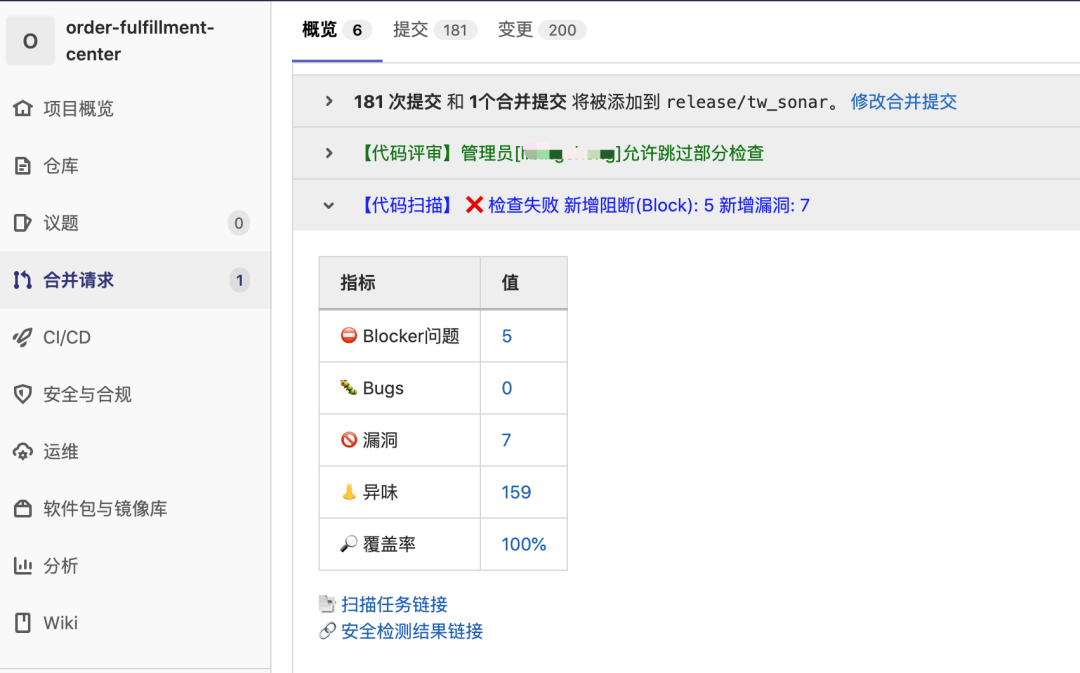This screenshot has height=673, width=1080.
Task: Click the magnifier icon beside 覆盖率
Action: 349,543
